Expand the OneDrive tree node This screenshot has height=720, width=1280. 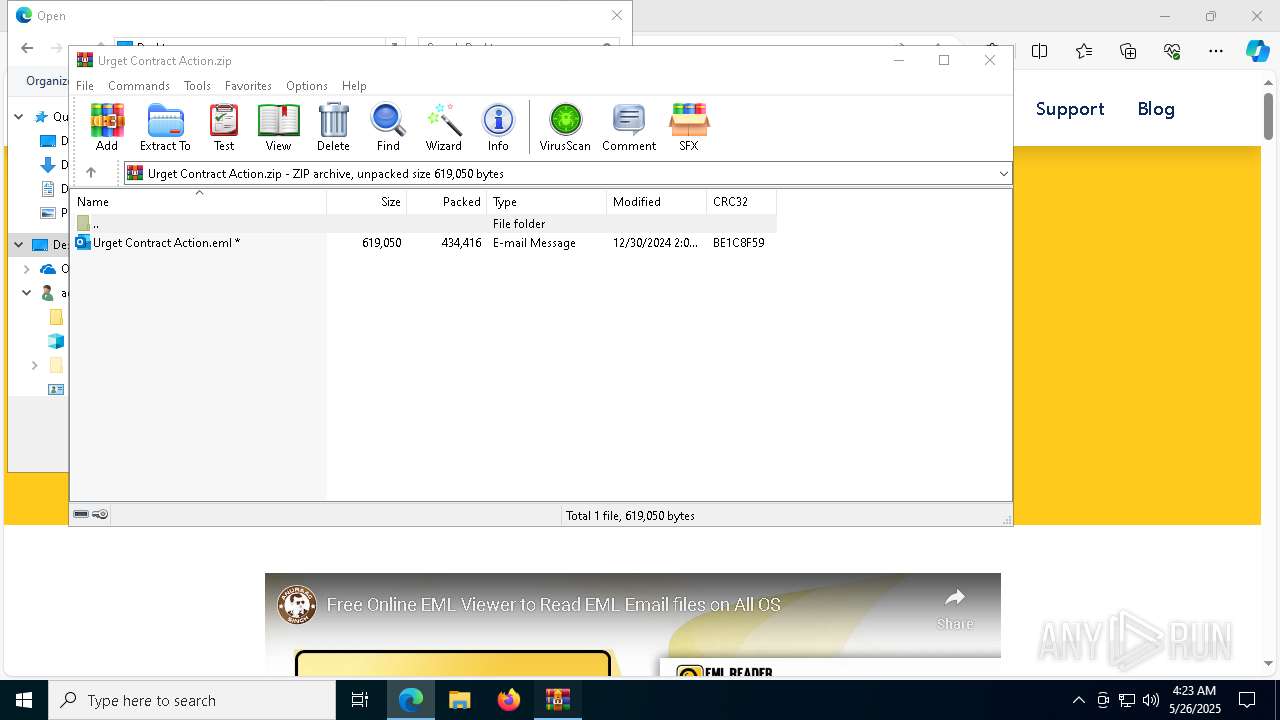pyautogui.click(x=27, y=268)
